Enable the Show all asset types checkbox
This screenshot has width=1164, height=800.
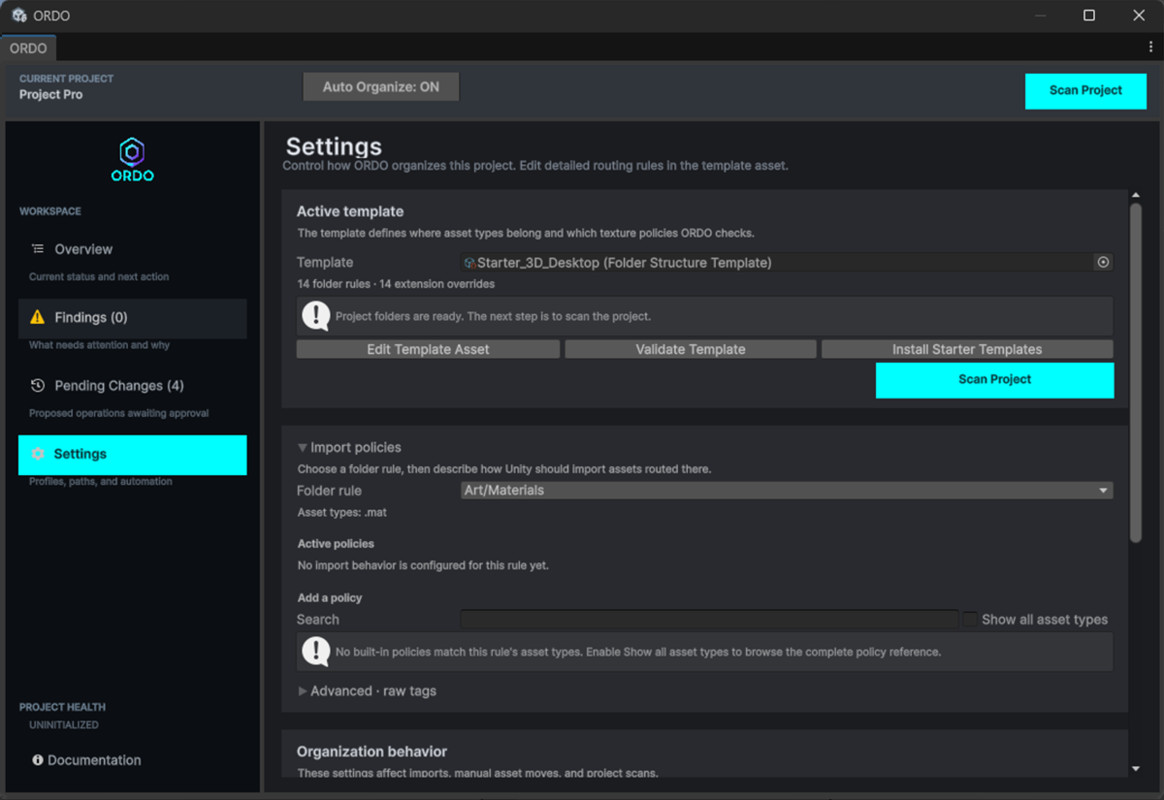pyautogui.click(x=970, y=619)
